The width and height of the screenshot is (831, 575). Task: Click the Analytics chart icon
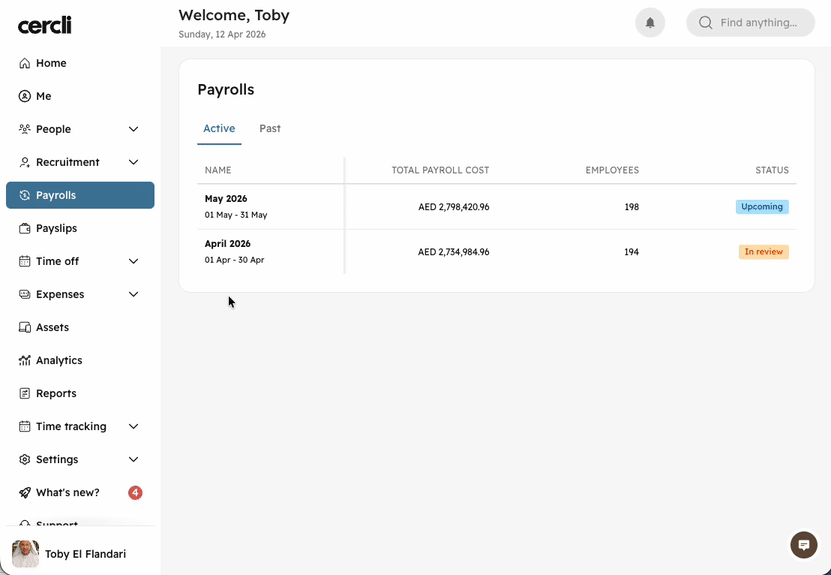(x=24, y=360)
